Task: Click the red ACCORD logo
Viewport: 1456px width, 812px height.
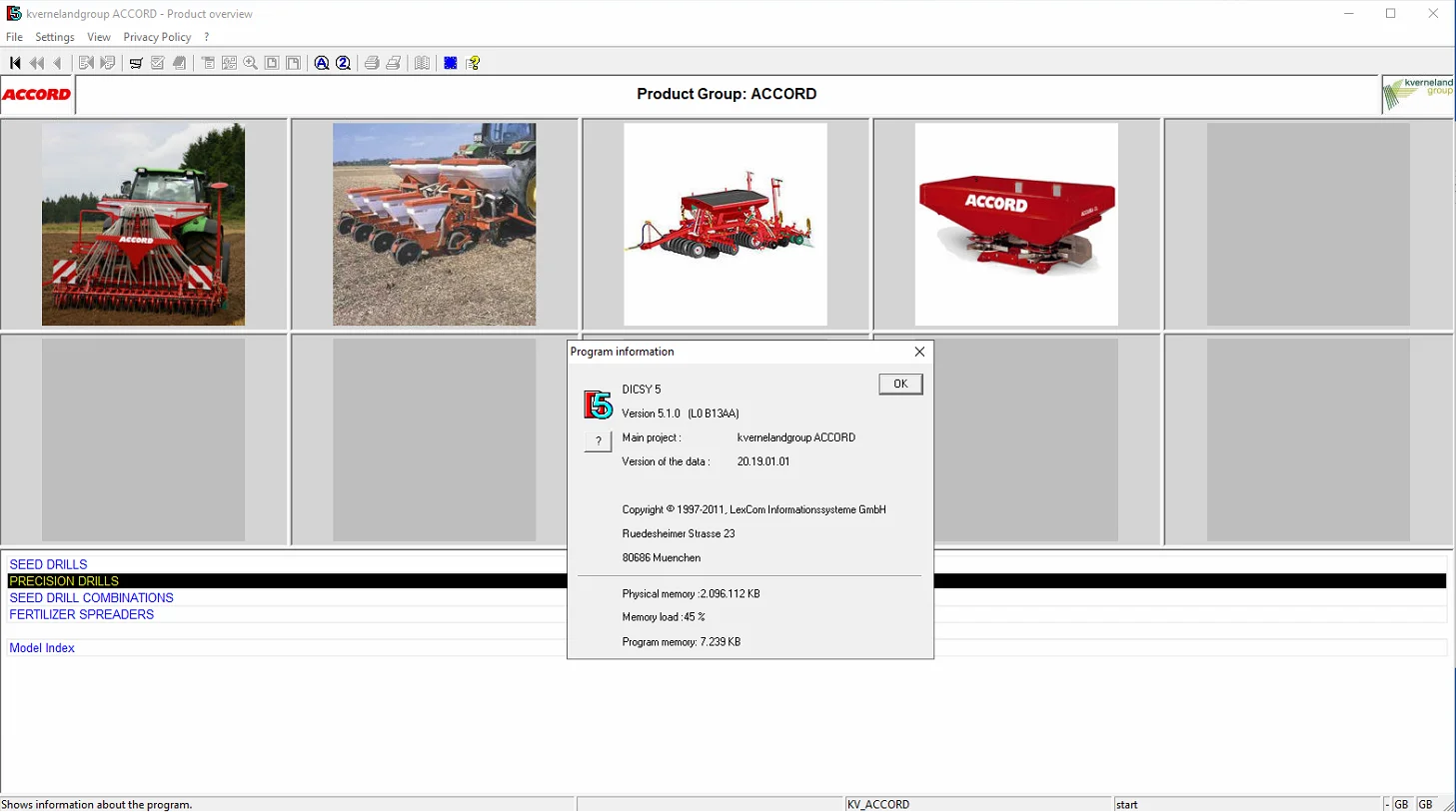Action: pos(37,95)
